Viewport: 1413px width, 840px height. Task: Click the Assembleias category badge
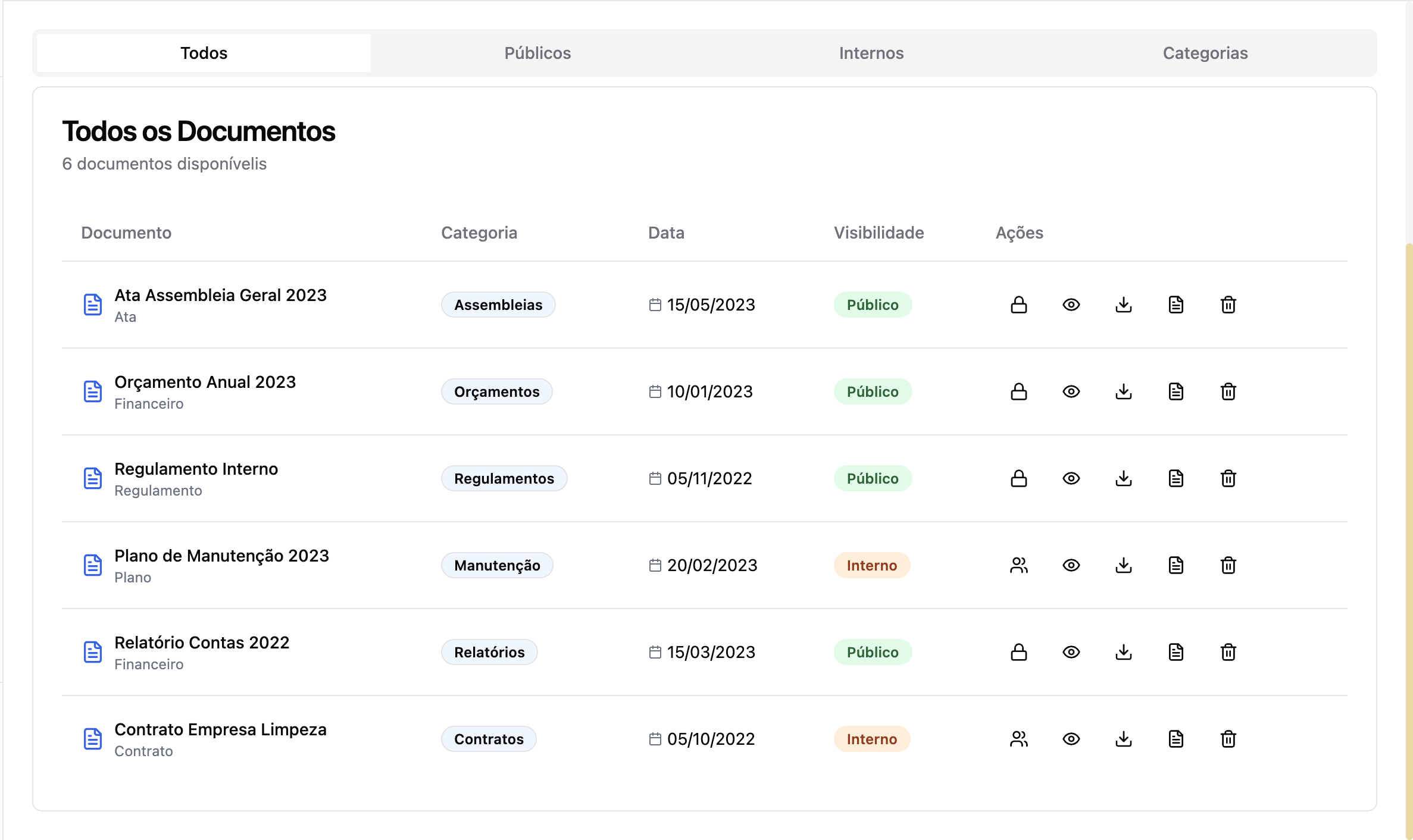coord(498,305)
